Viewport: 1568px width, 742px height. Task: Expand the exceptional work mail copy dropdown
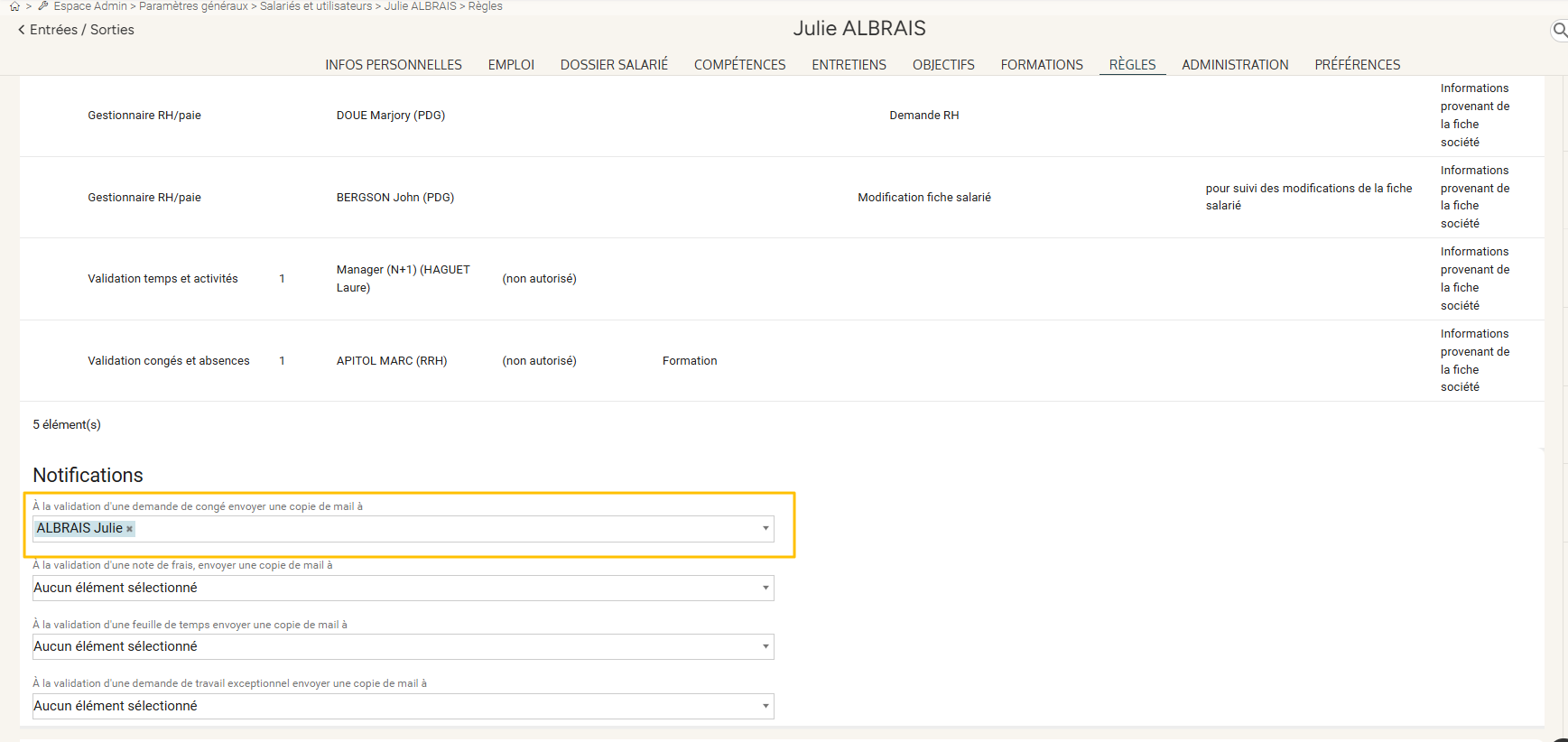click(x=765, y=707)
